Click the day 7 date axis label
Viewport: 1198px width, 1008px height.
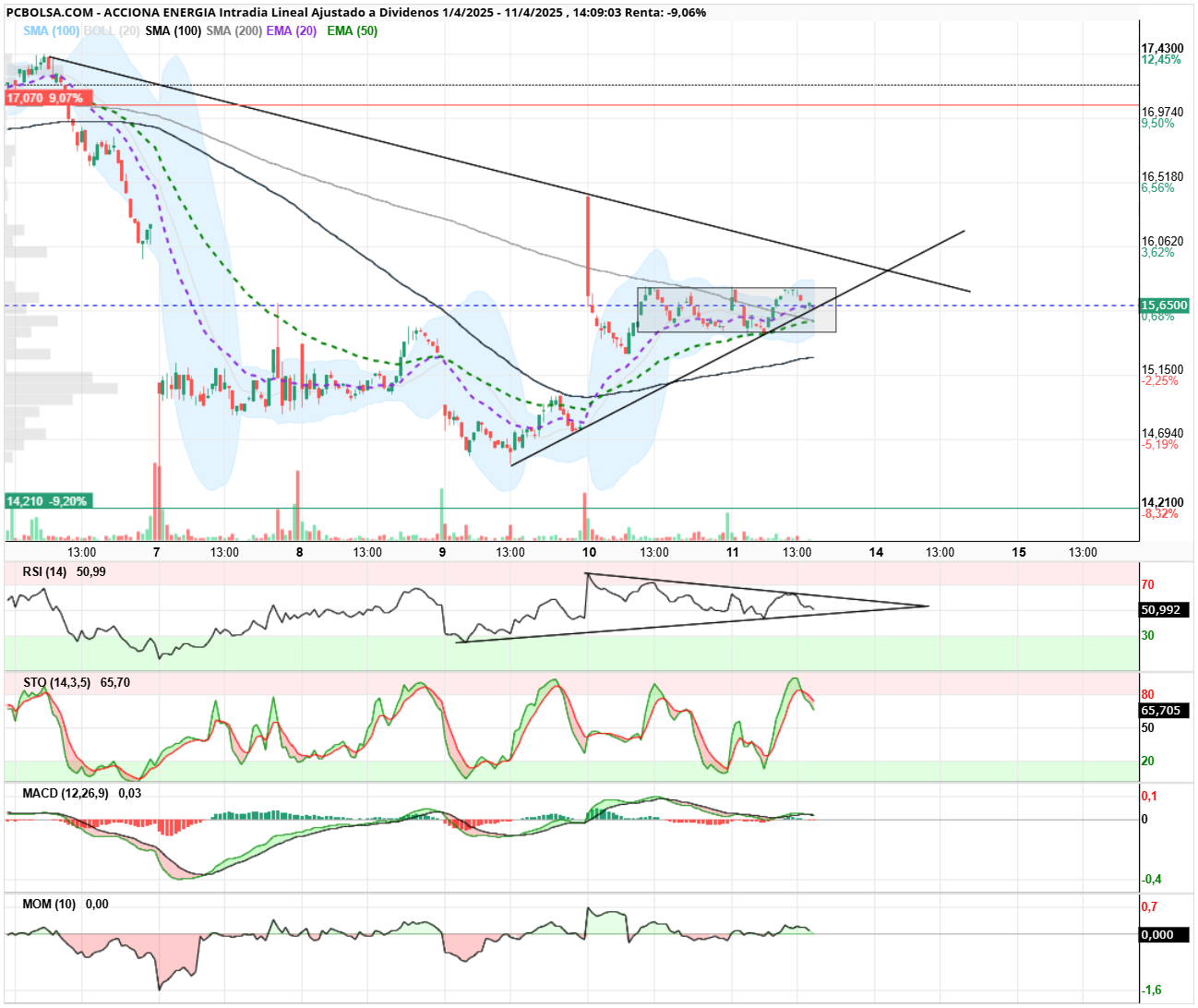click(156, 552)
